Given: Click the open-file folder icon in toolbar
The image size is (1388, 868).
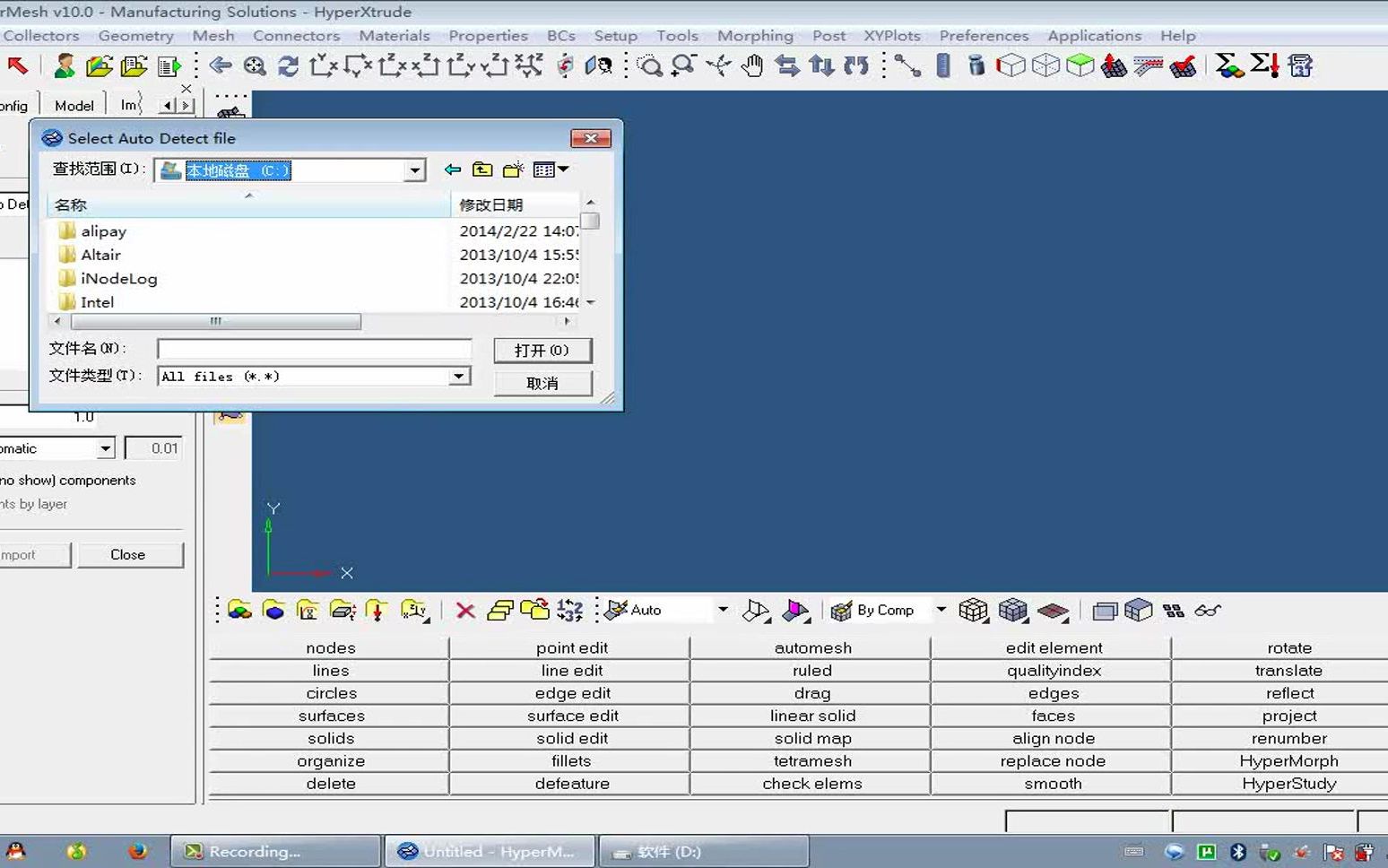Looking at the screenshot, I should pos(99,65).
